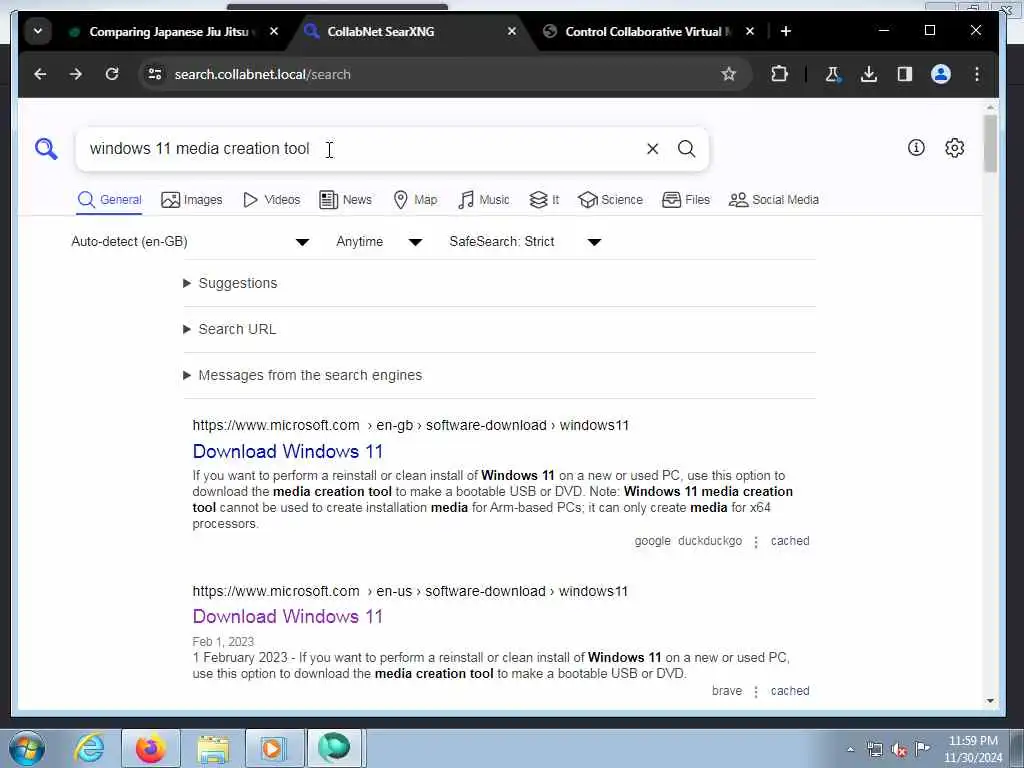Open first Download Windows 11 result (en-gb)

tap(287, 451)
